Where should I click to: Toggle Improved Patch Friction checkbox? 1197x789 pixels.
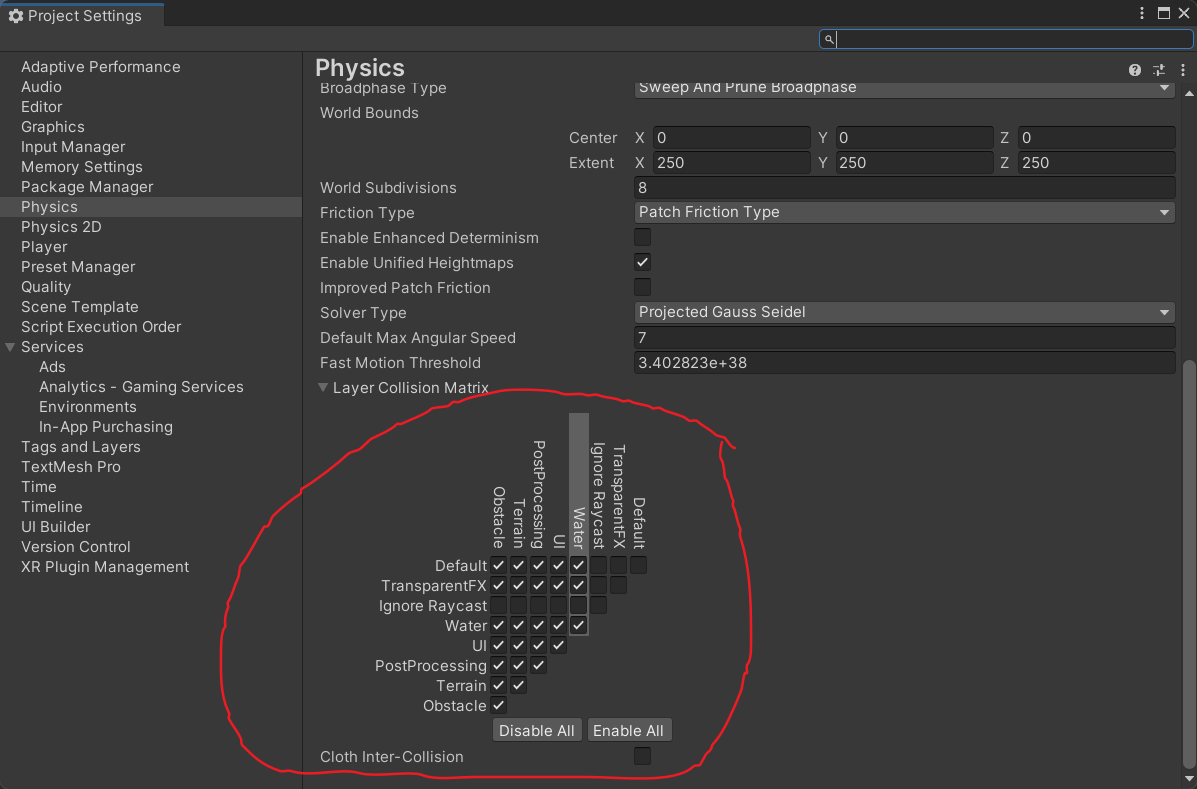642,288
